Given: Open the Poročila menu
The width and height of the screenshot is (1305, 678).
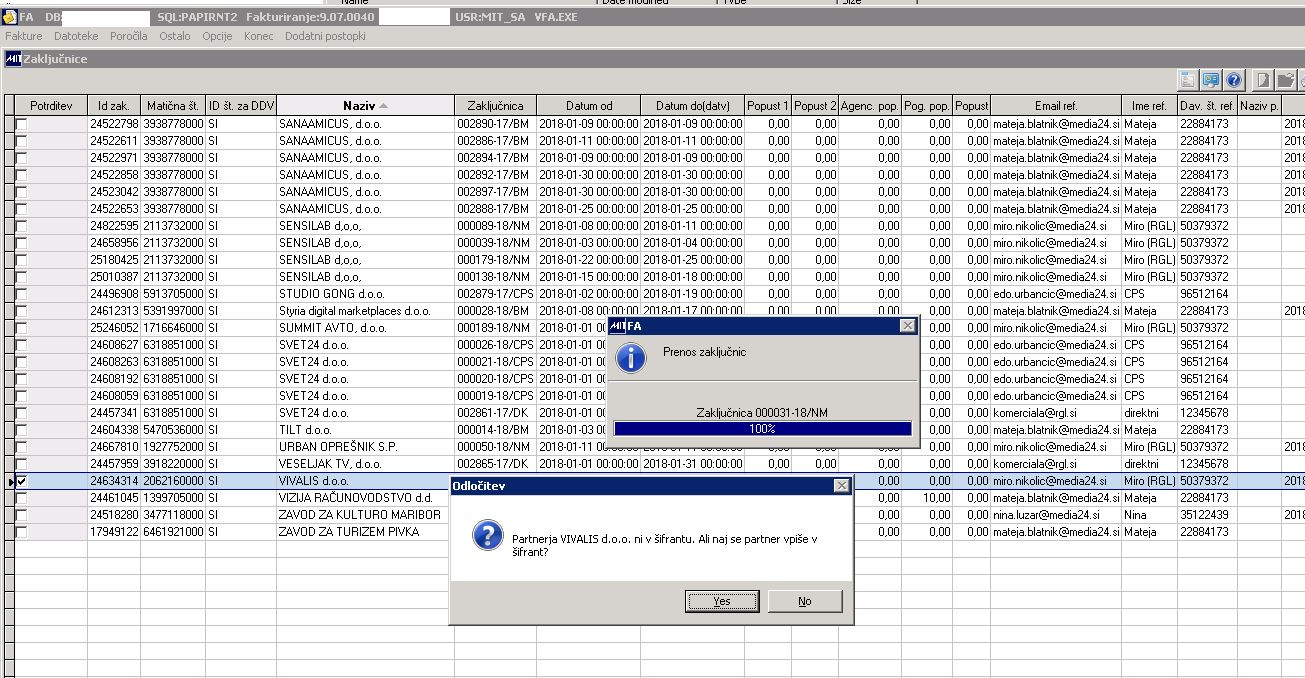Looking at the screenshot, I should [128, 36].
